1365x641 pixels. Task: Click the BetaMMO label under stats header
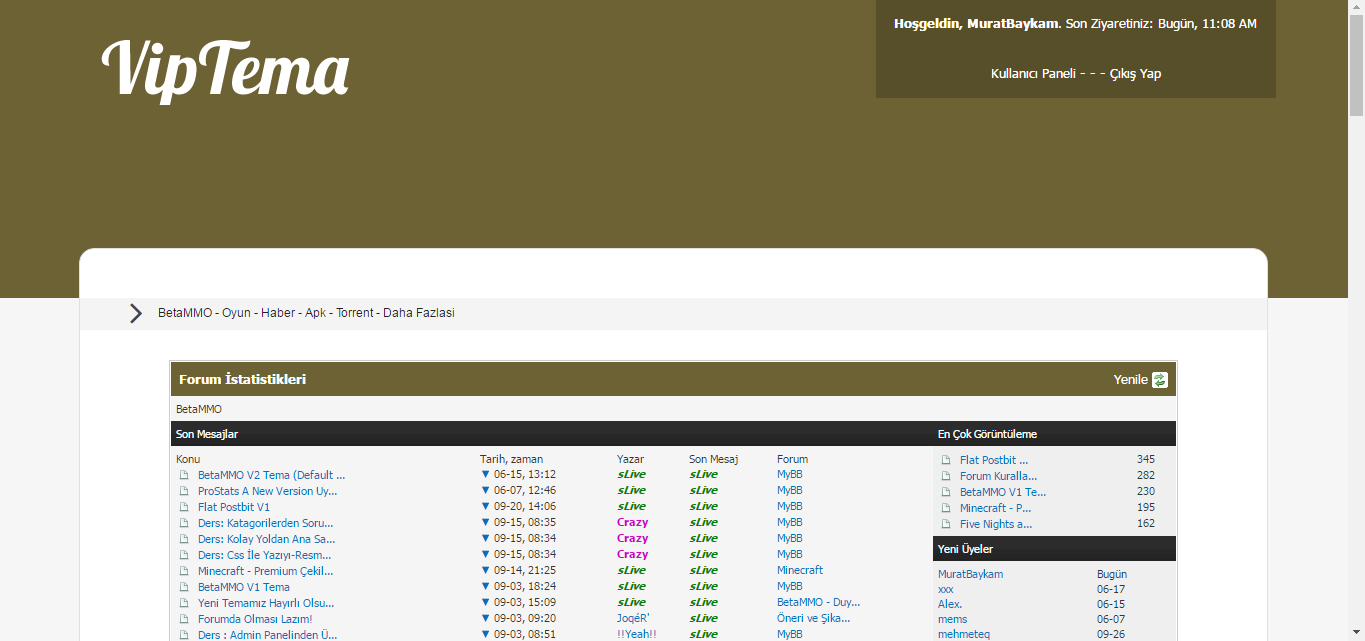pyautogui.click(x=199, y=409)
